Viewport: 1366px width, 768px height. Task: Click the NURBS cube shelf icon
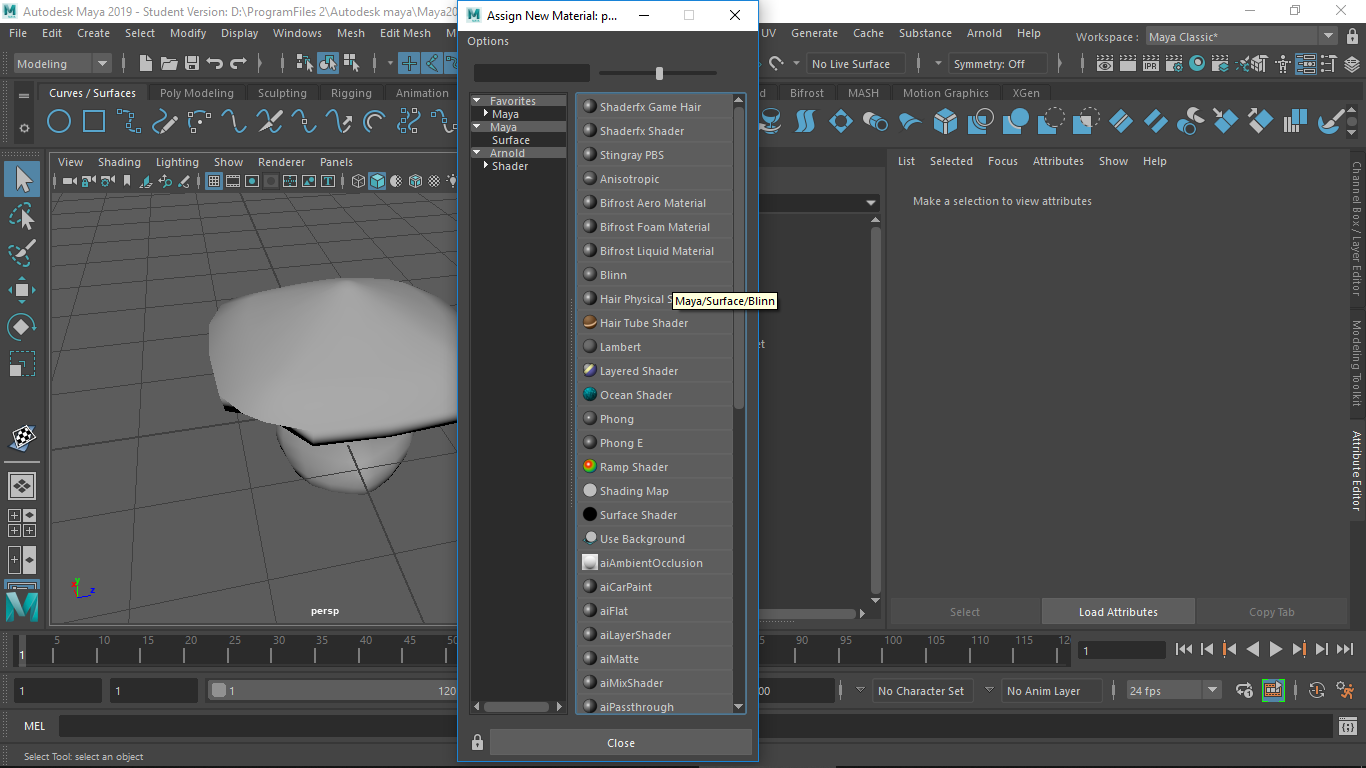(x=945, y=122)
